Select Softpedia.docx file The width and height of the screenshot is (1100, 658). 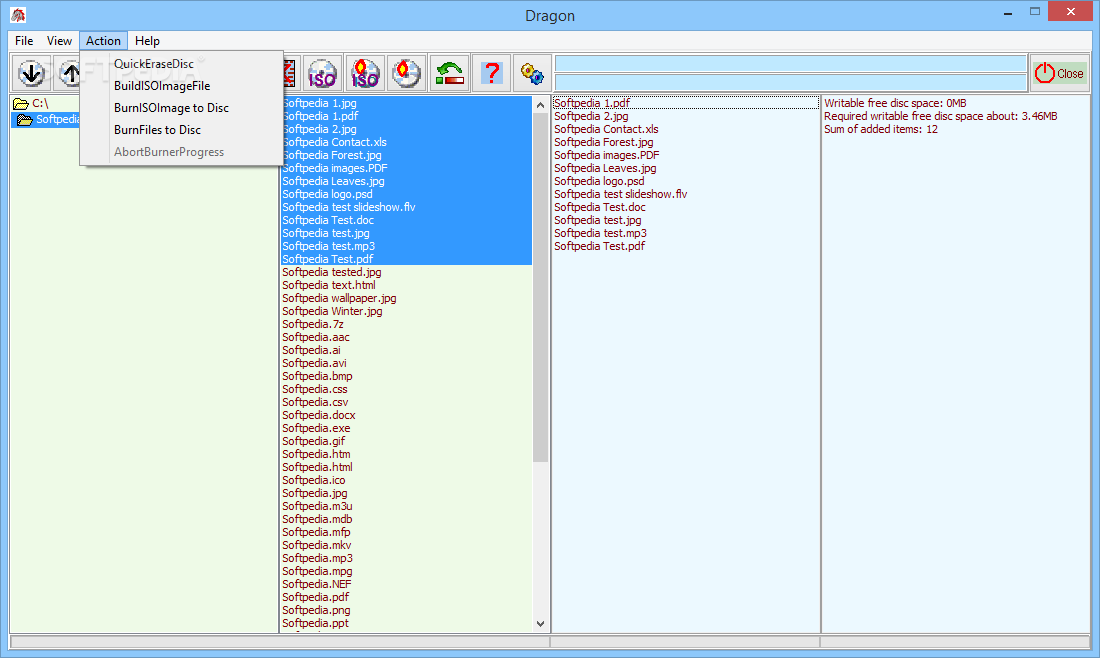pos(319,415)
